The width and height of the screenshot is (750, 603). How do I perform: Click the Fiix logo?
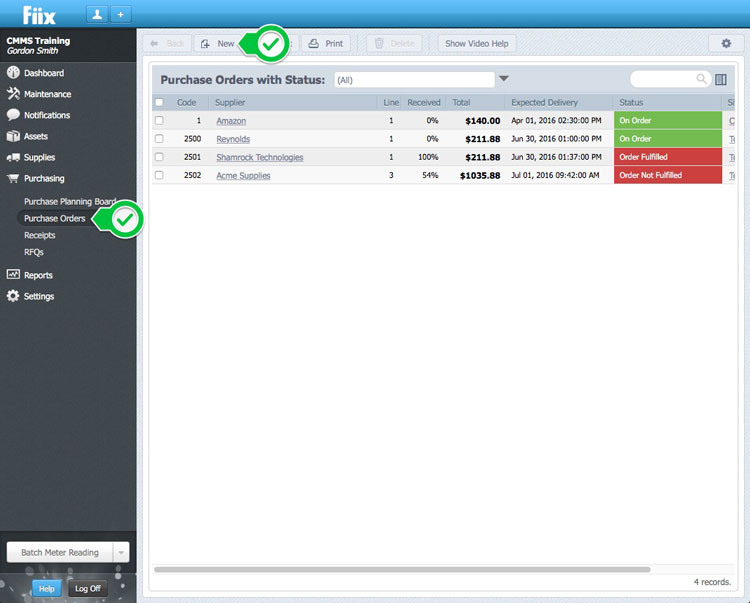pos(39,15)
